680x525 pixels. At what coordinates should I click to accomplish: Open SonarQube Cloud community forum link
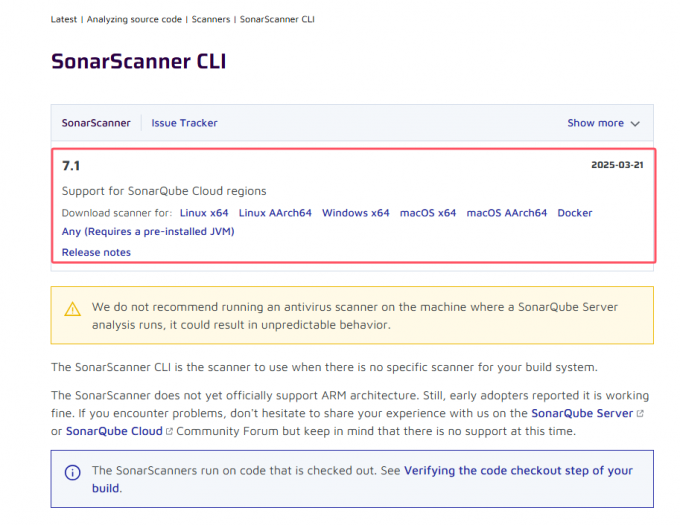click(114, 431)
